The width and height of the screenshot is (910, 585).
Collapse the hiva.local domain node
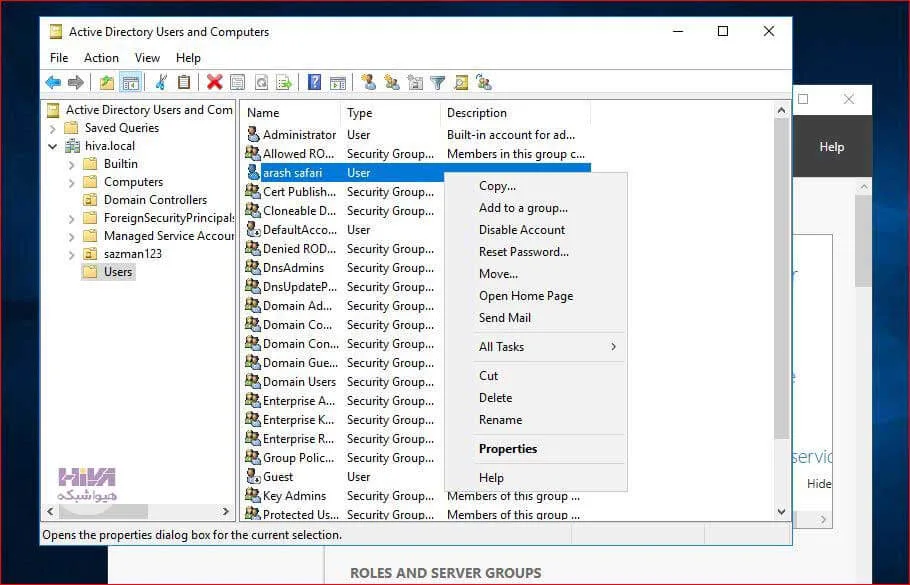click(53, 146)
